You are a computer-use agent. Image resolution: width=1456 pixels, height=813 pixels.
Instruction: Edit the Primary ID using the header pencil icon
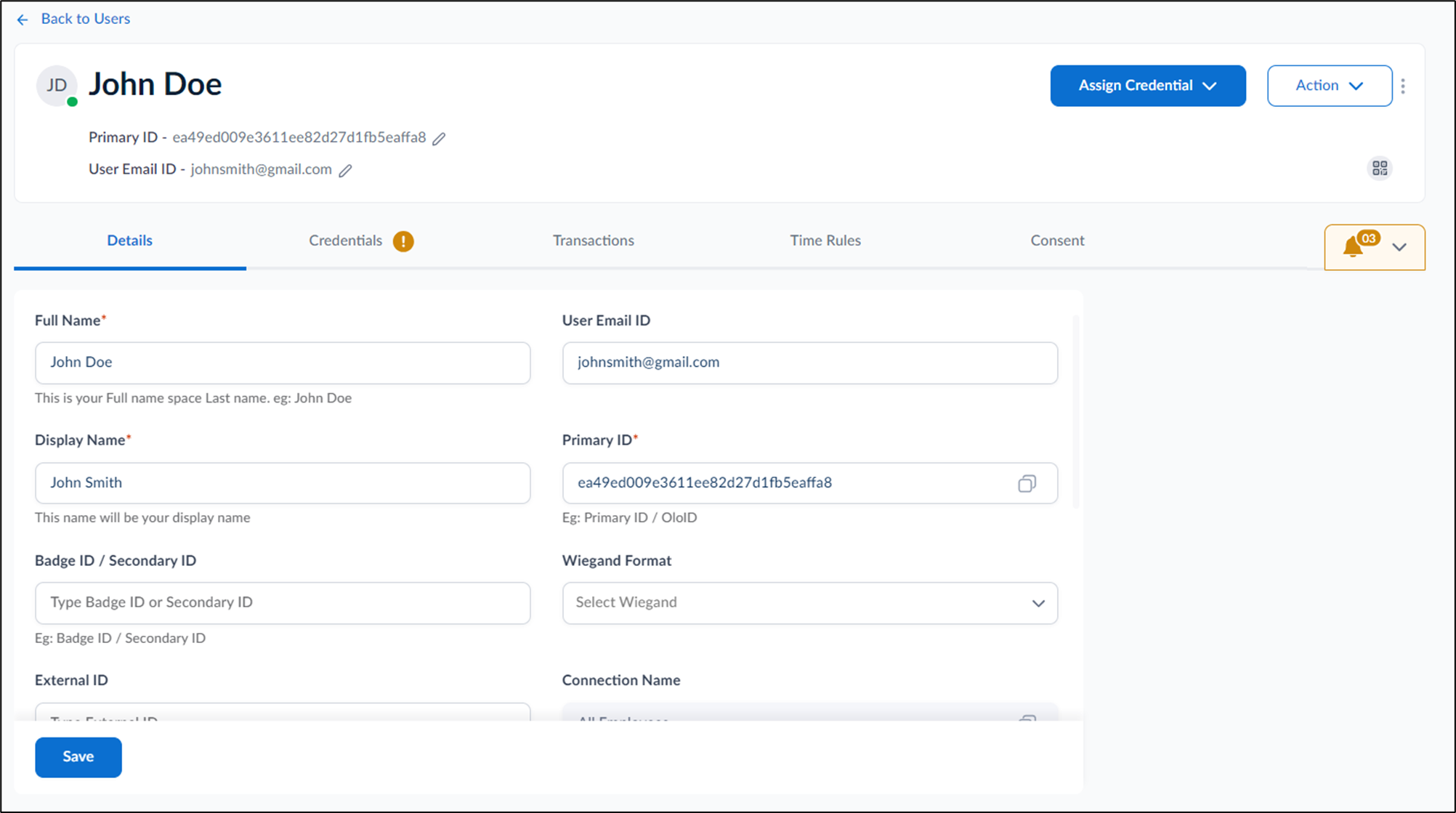439,139
